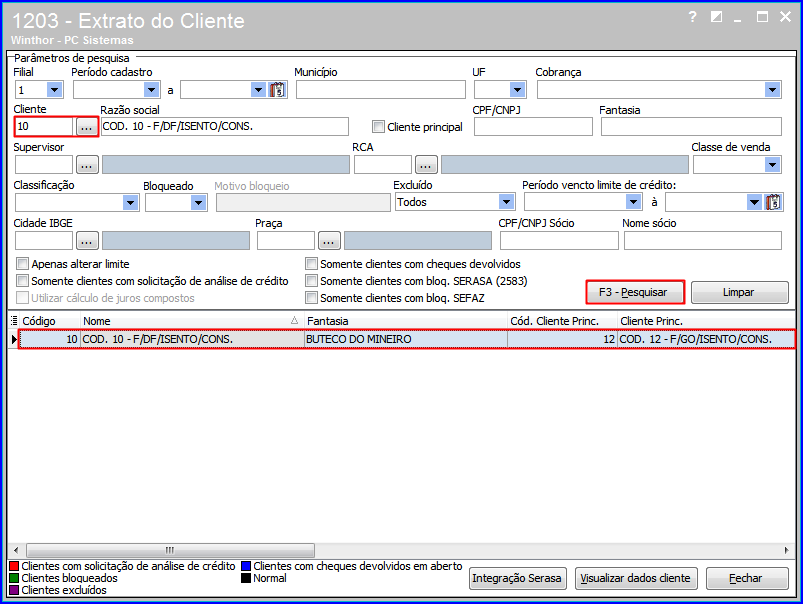Viewport: 803px width, 604px height.
Task: Click the black Normal legend swatch
Action: 246,578
